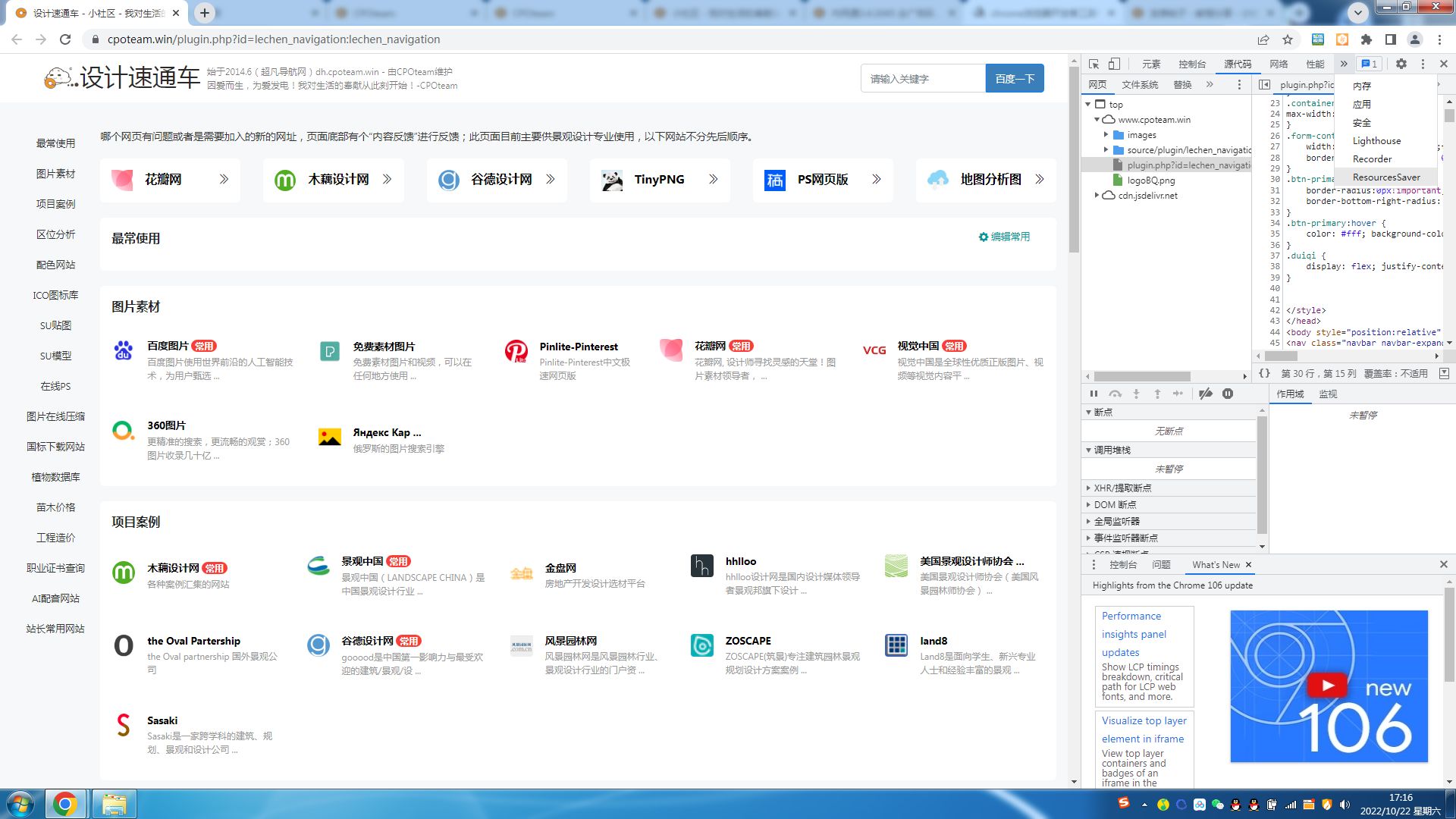Switch to the 控制台 Console panel tab
1456x819 pixels.
(x=1192, y=64)
